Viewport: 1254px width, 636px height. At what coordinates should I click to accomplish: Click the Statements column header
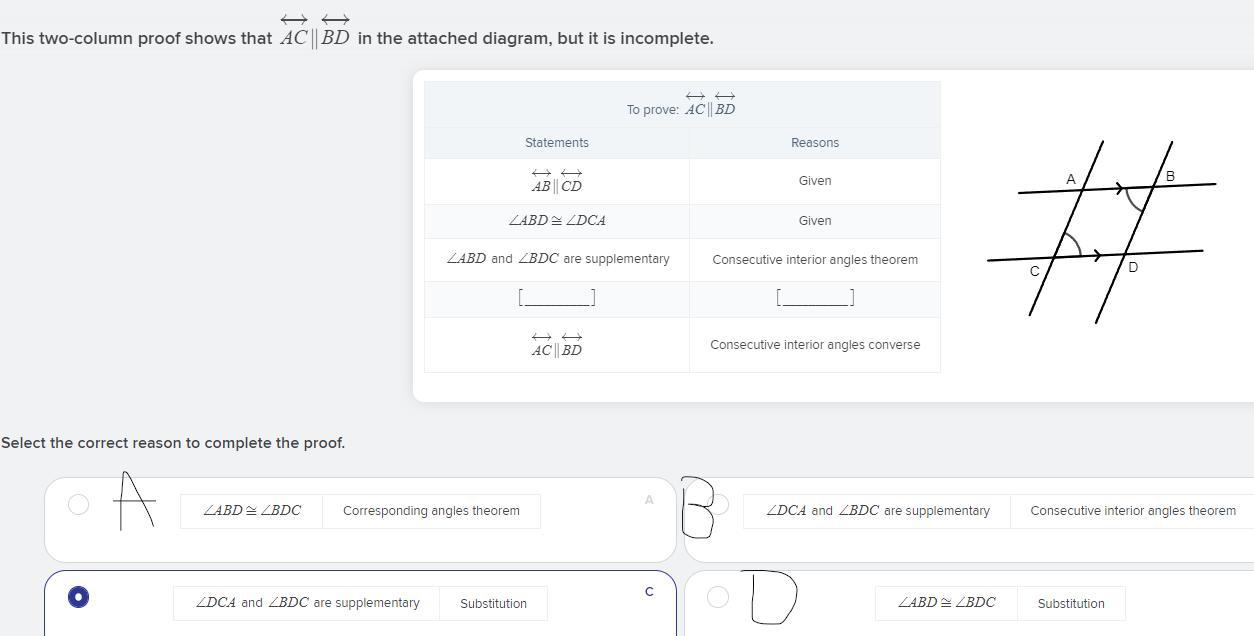pos(557,143)
